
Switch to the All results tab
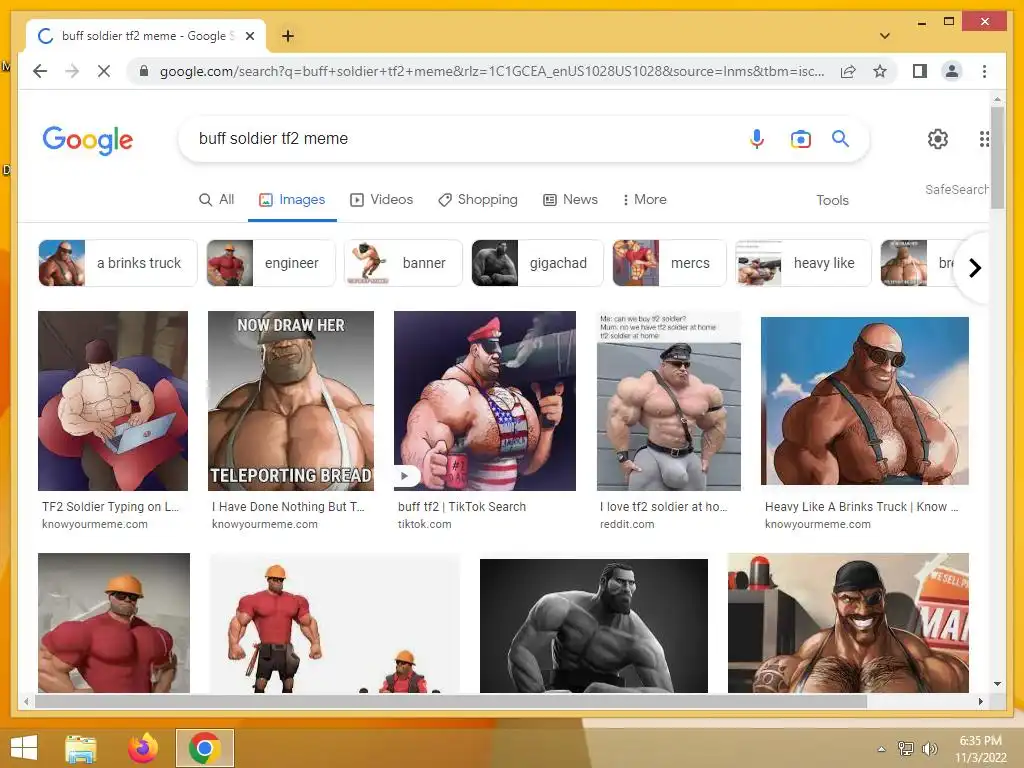[216, 200]
